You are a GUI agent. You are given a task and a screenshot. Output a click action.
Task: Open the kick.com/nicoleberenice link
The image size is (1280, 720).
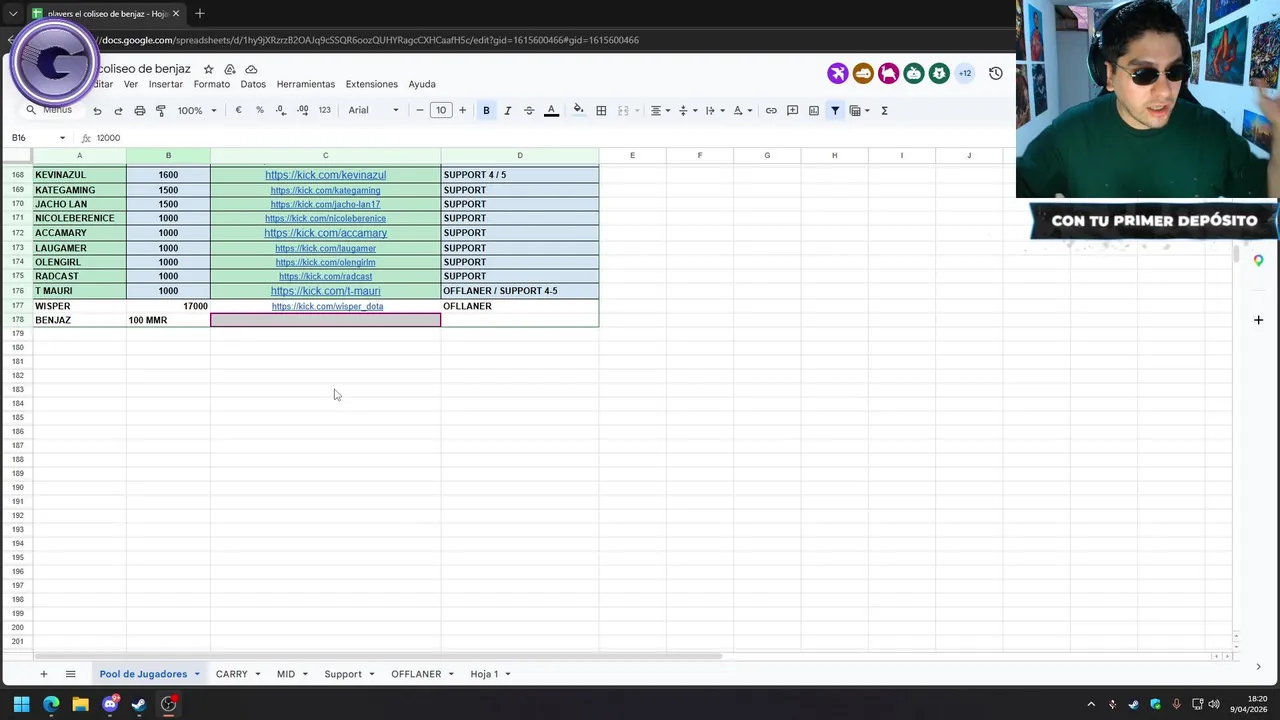click(x=325, y=218)
